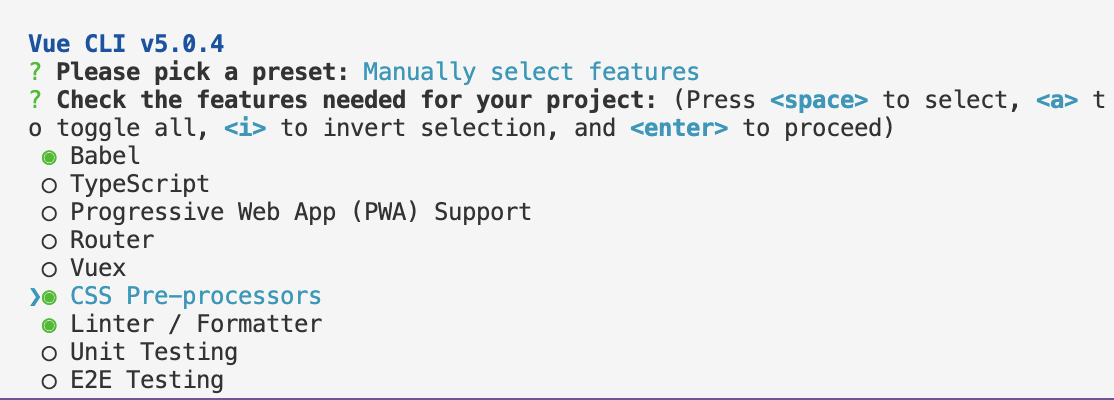The image size is (1114, 400).
Task: Toggle the Babel checked circle
Action: click(49, 158)
